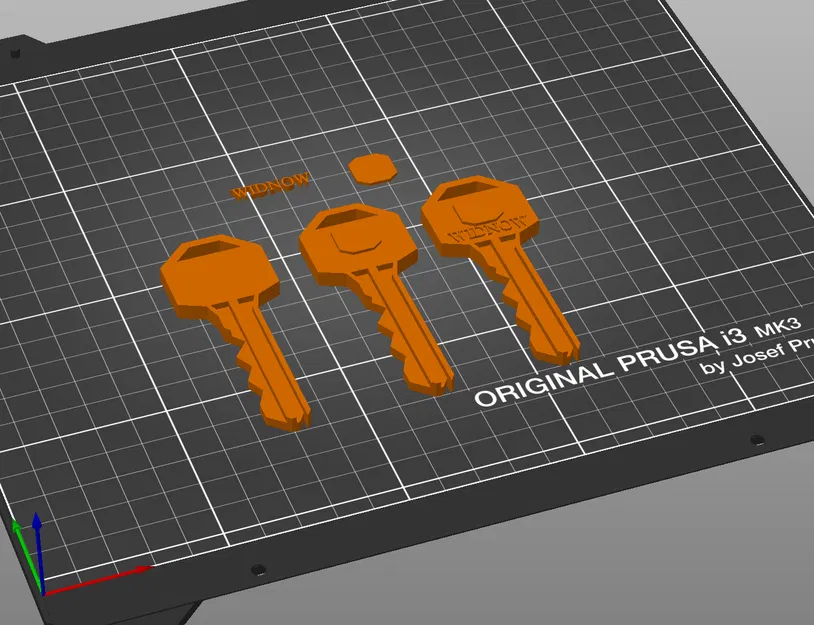Select the standalone WIDNOW text object

tap(270, 186)
